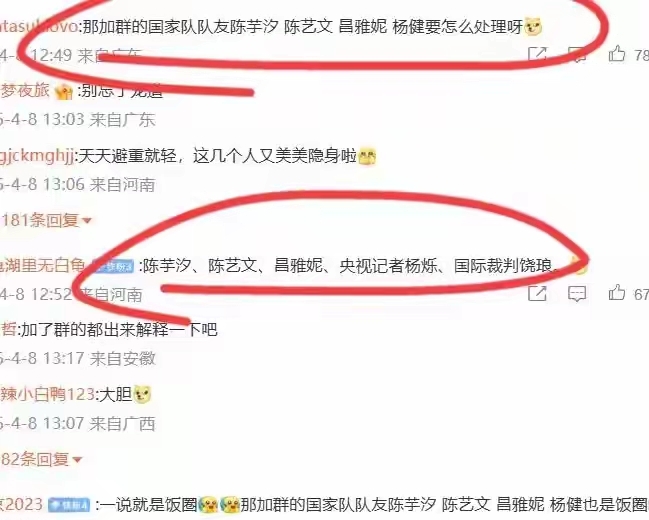Like the comment listing 央视记者杨烁
The image size is (649, 520).
[617, 293]
